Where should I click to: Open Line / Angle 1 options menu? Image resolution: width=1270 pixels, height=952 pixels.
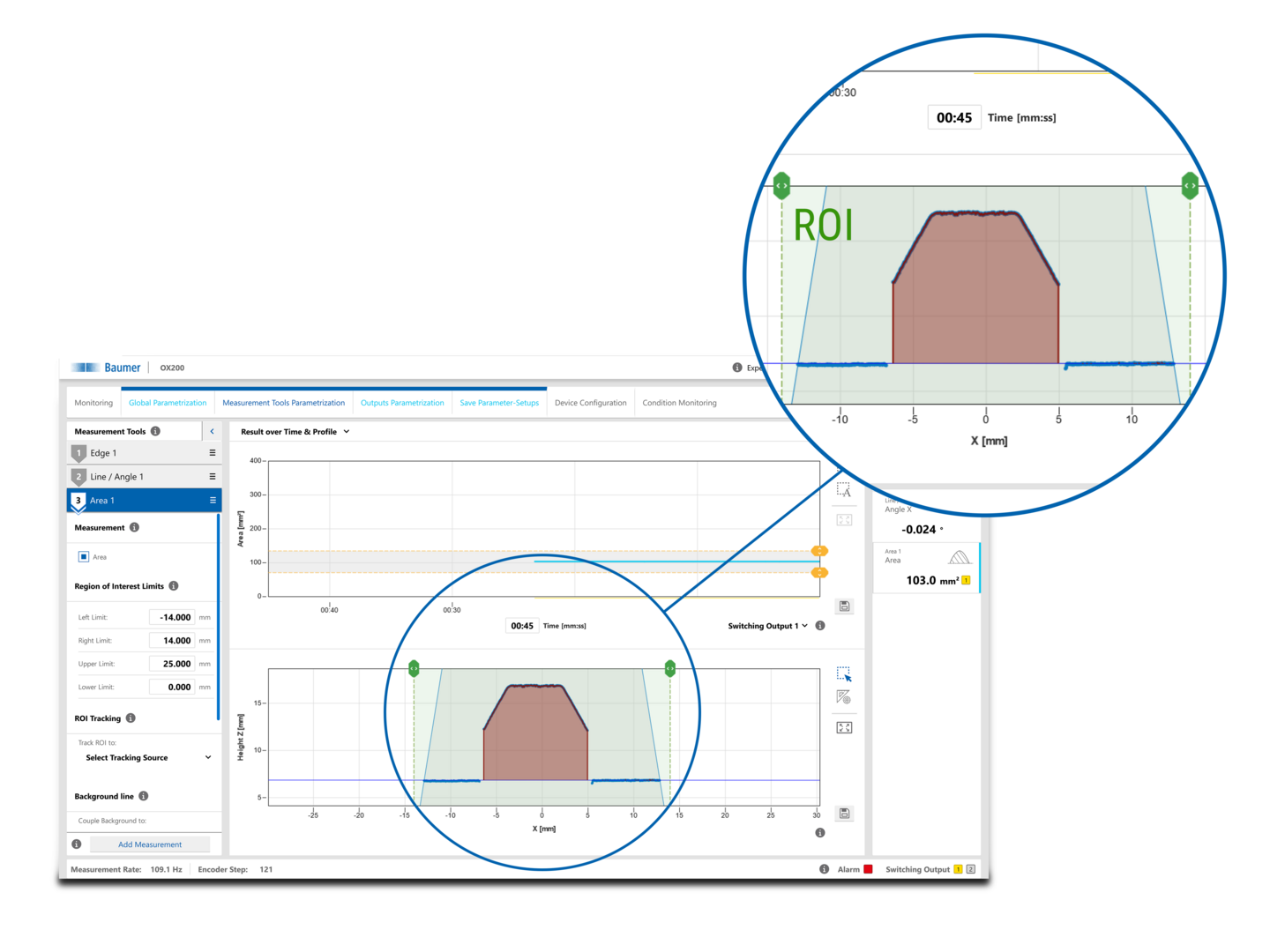pos(212,477)
